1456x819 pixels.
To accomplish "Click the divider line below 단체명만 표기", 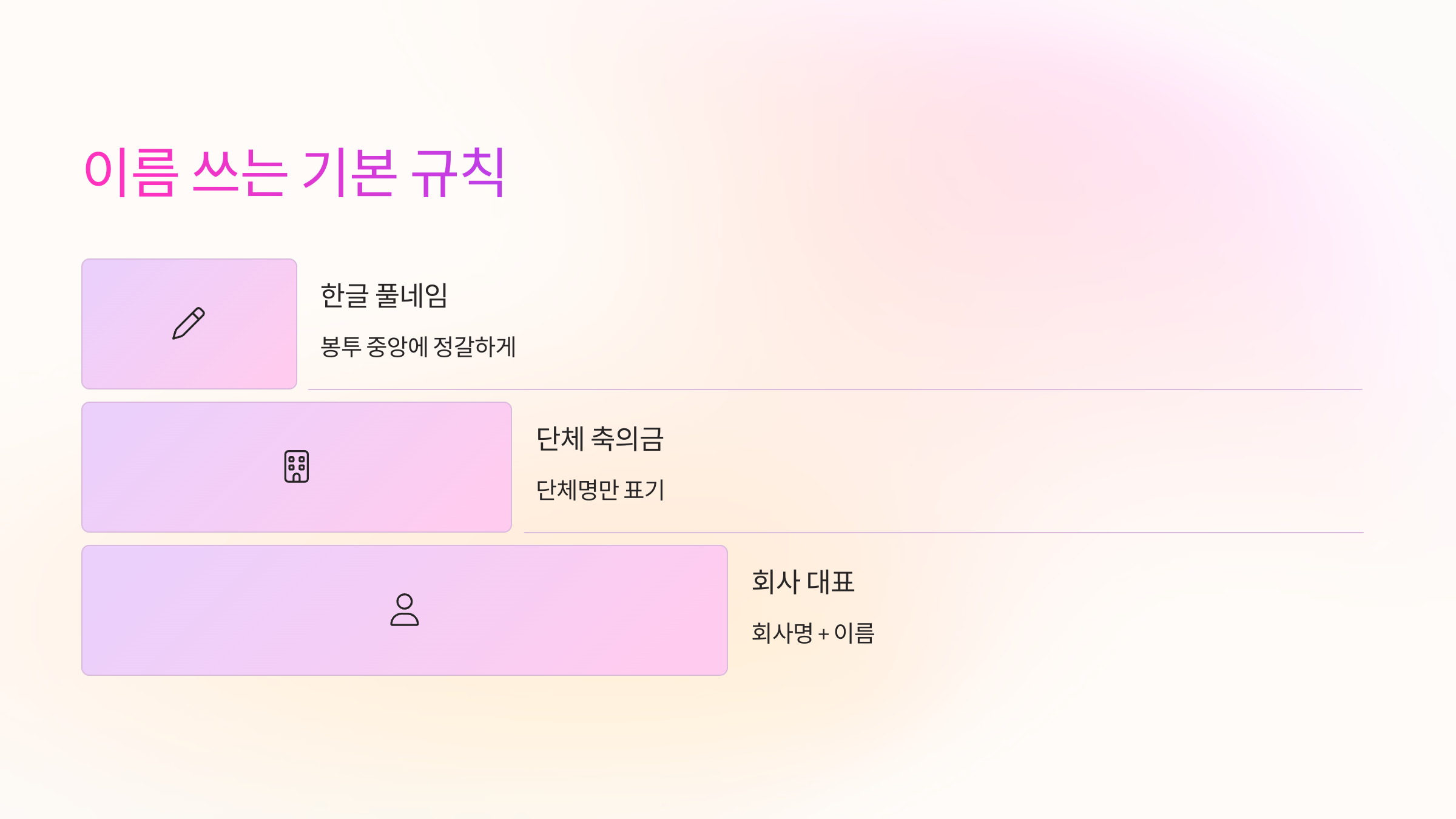I will click(x=944, y=533).
